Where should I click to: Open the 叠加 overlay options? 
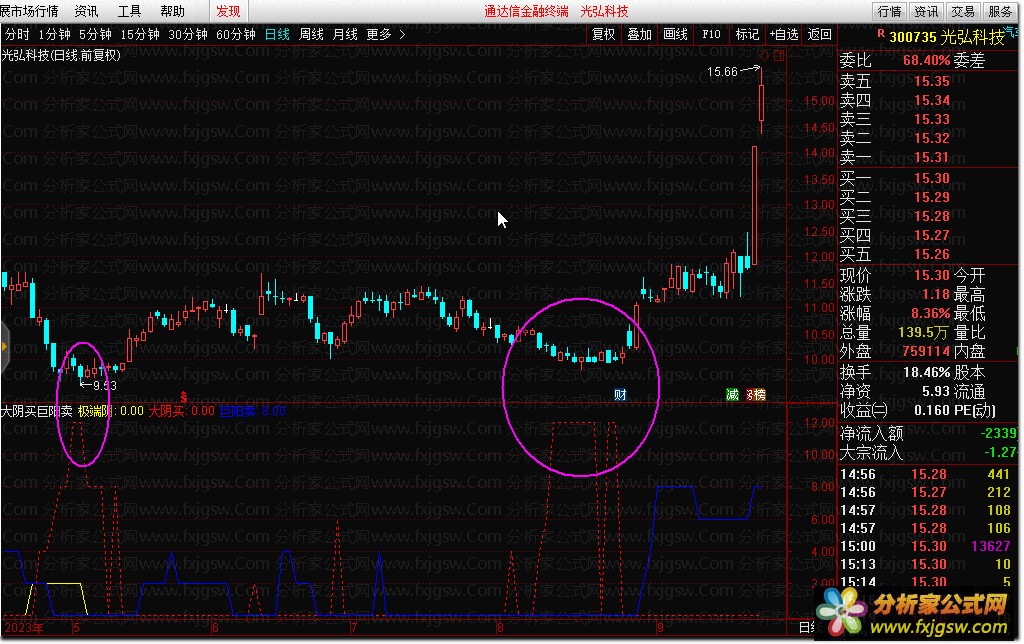point(639,34)
